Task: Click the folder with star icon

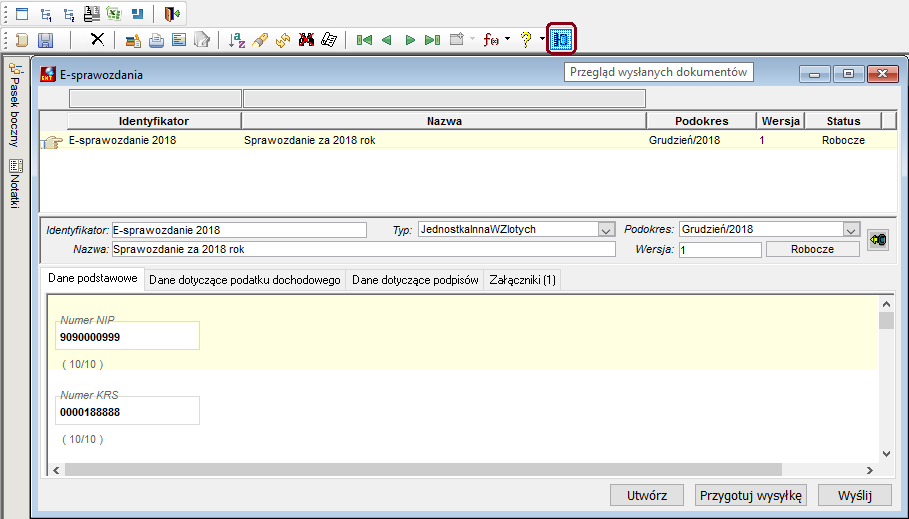Action: coord(457,39)
